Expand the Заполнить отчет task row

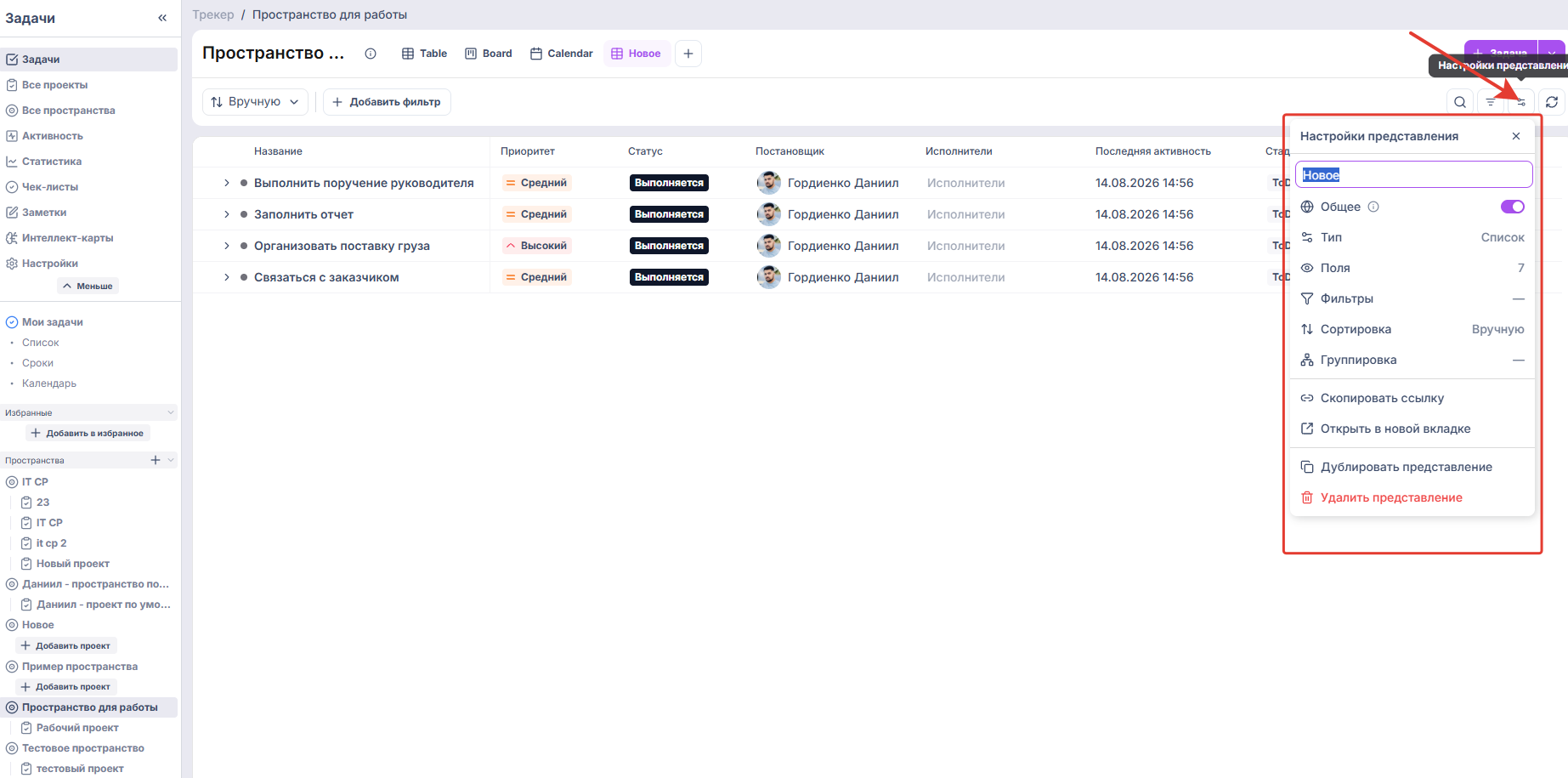coord(227,214)
